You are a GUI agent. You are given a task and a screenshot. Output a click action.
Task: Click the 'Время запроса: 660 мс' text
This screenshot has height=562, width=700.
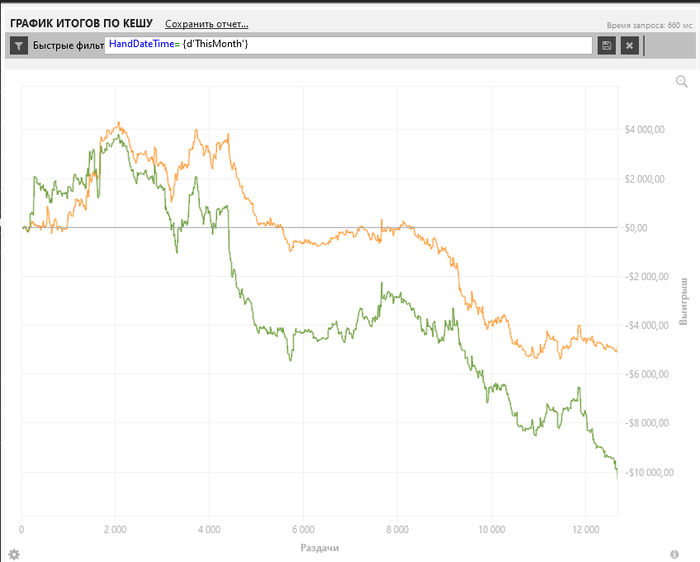click(x=650, y=25)
